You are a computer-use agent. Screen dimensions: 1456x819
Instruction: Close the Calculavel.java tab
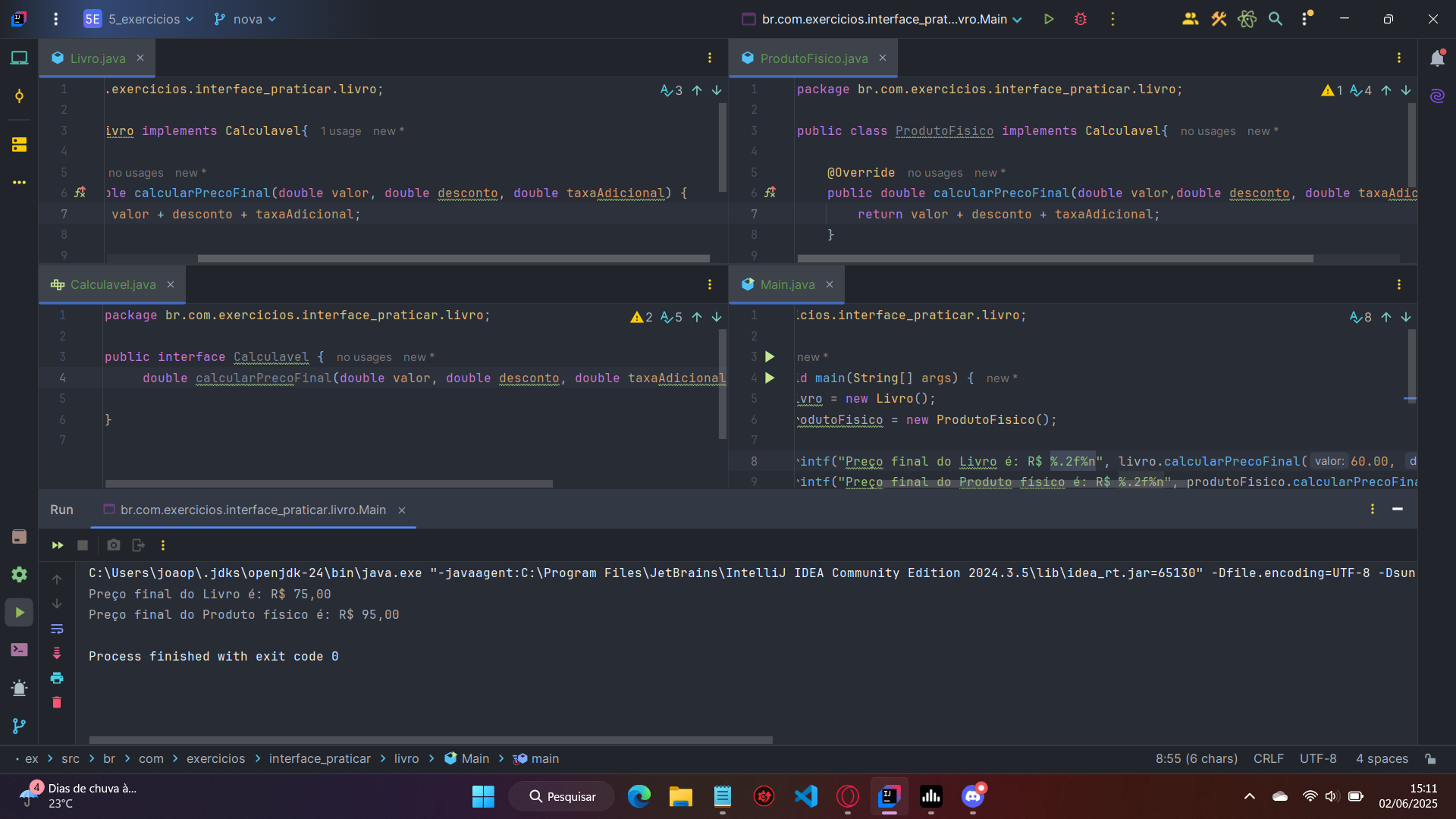[x=171, y=284]
